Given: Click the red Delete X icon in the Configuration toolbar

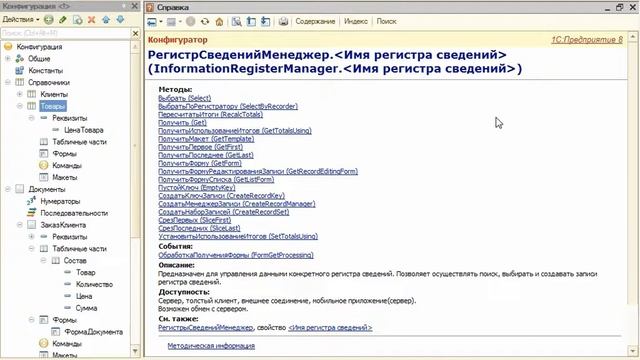Looking at the screenshot, I should [91, 20].
